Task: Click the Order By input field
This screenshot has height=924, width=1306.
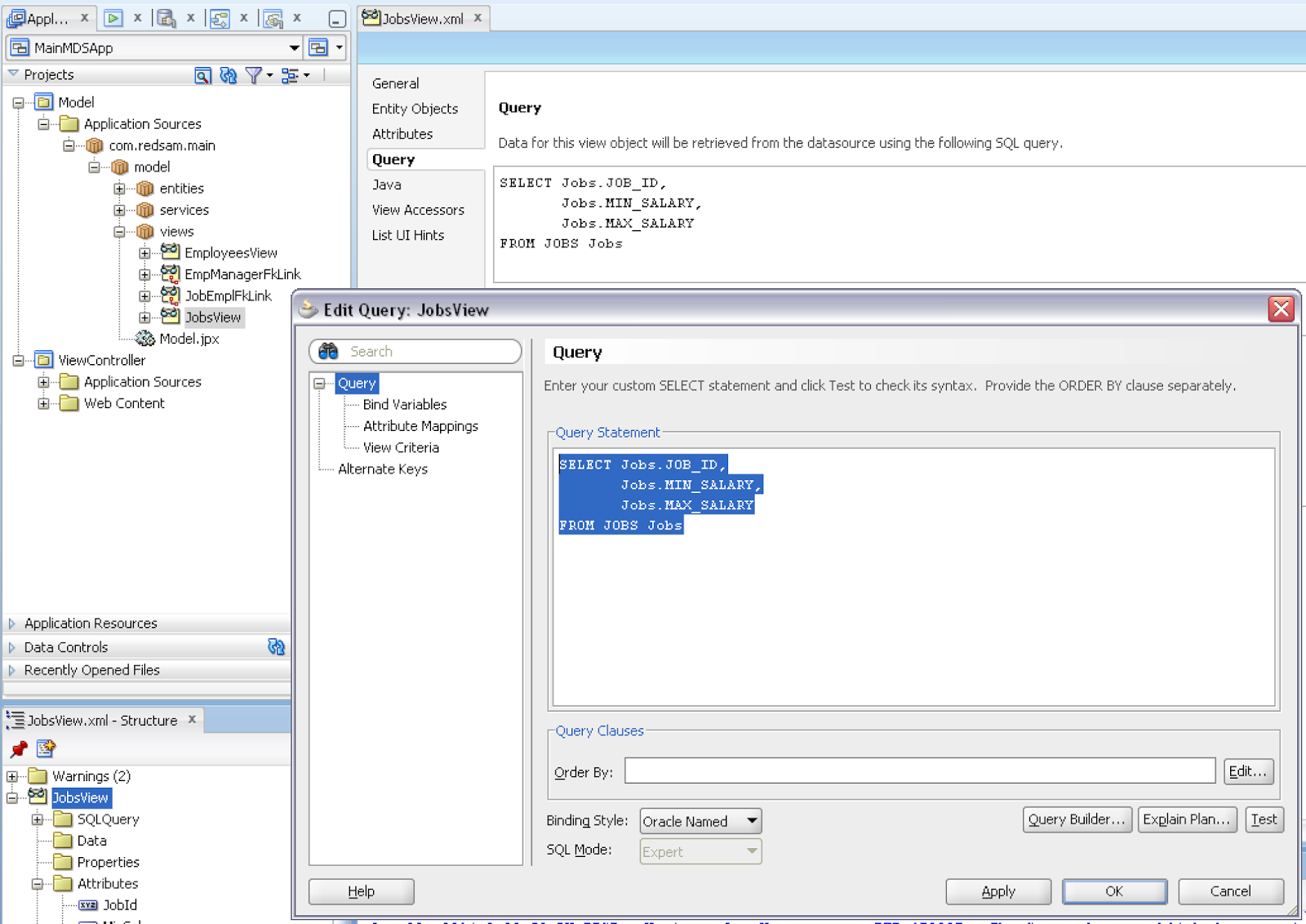Action: [x=920, y=771]
